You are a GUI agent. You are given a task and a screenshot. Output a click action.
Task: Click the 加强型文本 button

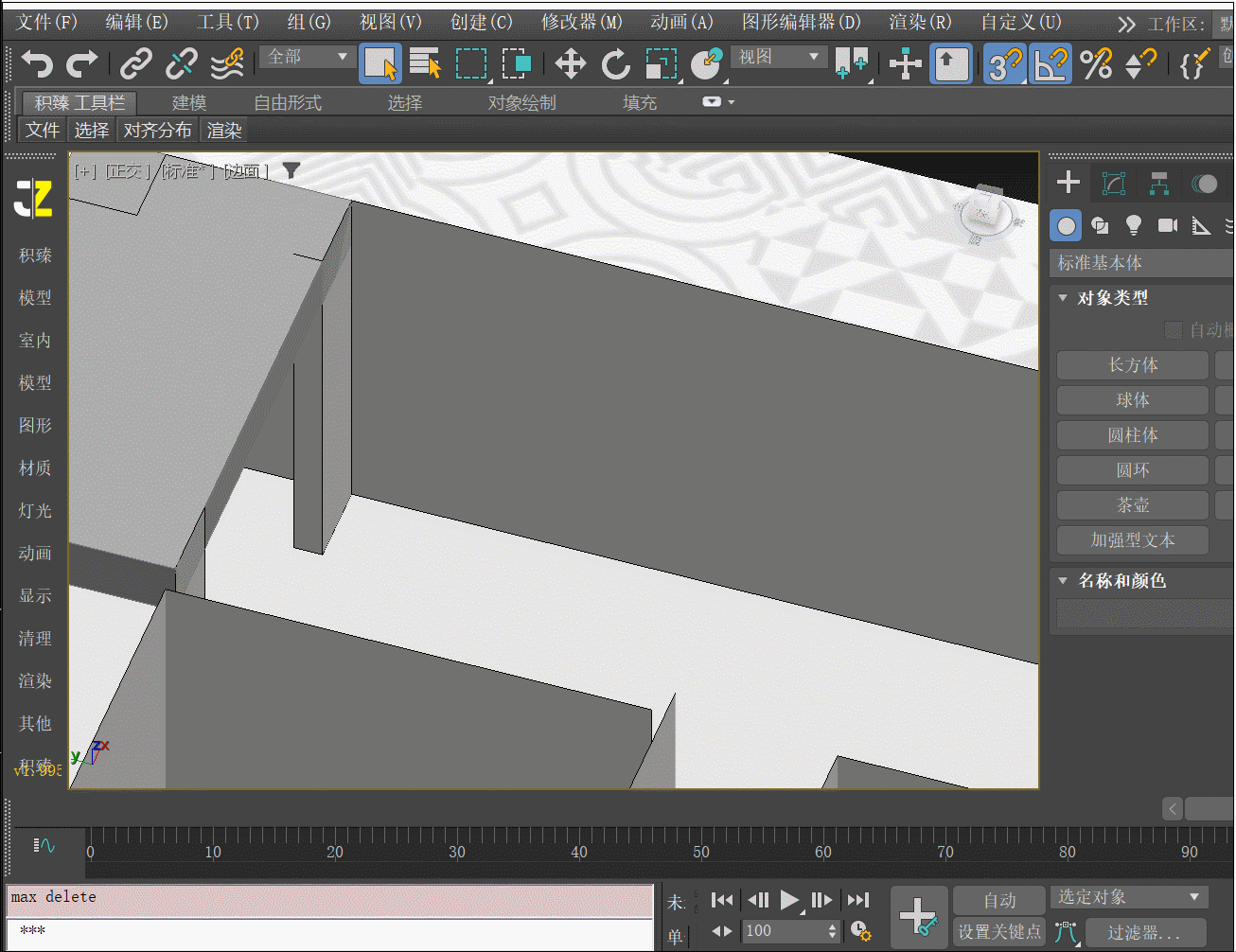click(x=1133, y=540)
